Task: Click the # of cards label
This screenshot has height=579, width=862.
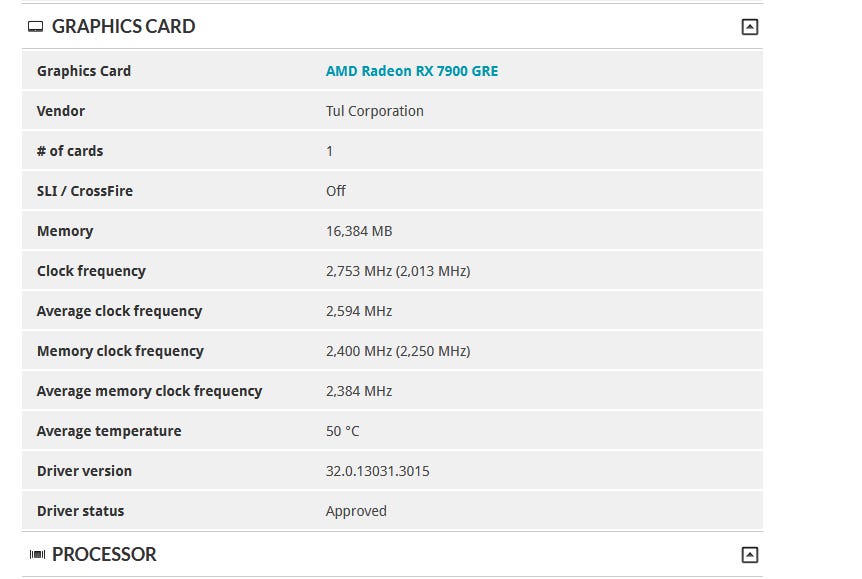Action: (70, 151)
